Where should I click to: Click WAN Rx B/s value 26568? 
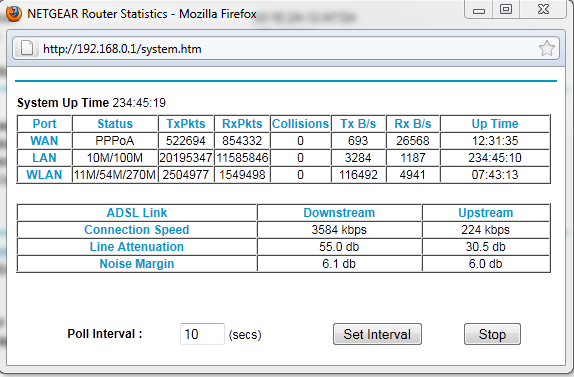click(x=413, y=141)
